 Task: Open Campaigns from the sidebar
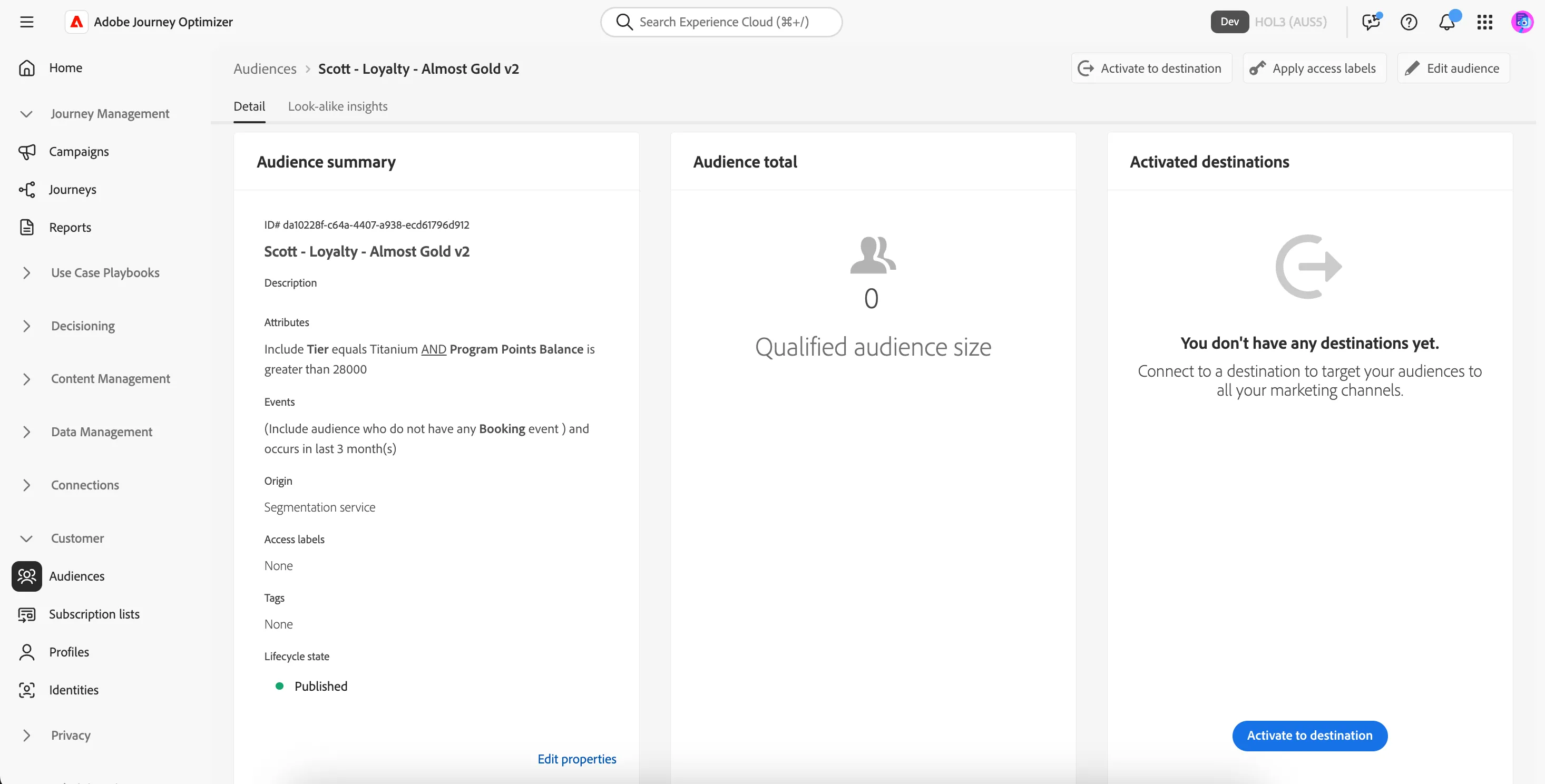point(79,152)
